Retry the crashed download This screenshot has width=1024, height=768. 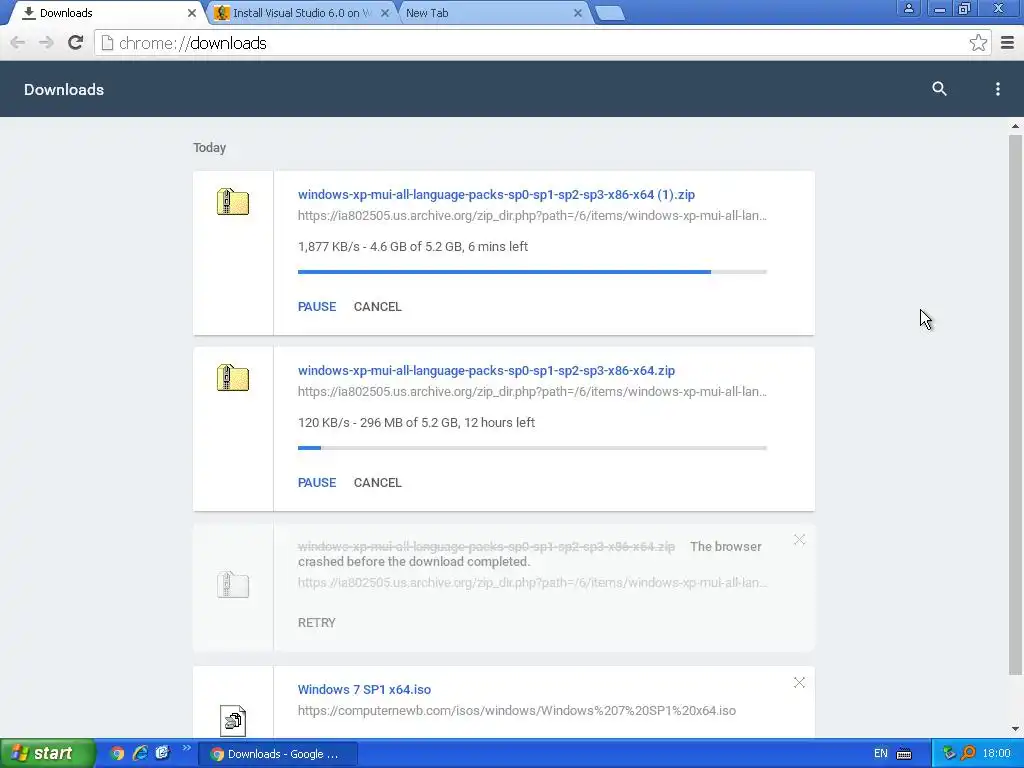317,623
